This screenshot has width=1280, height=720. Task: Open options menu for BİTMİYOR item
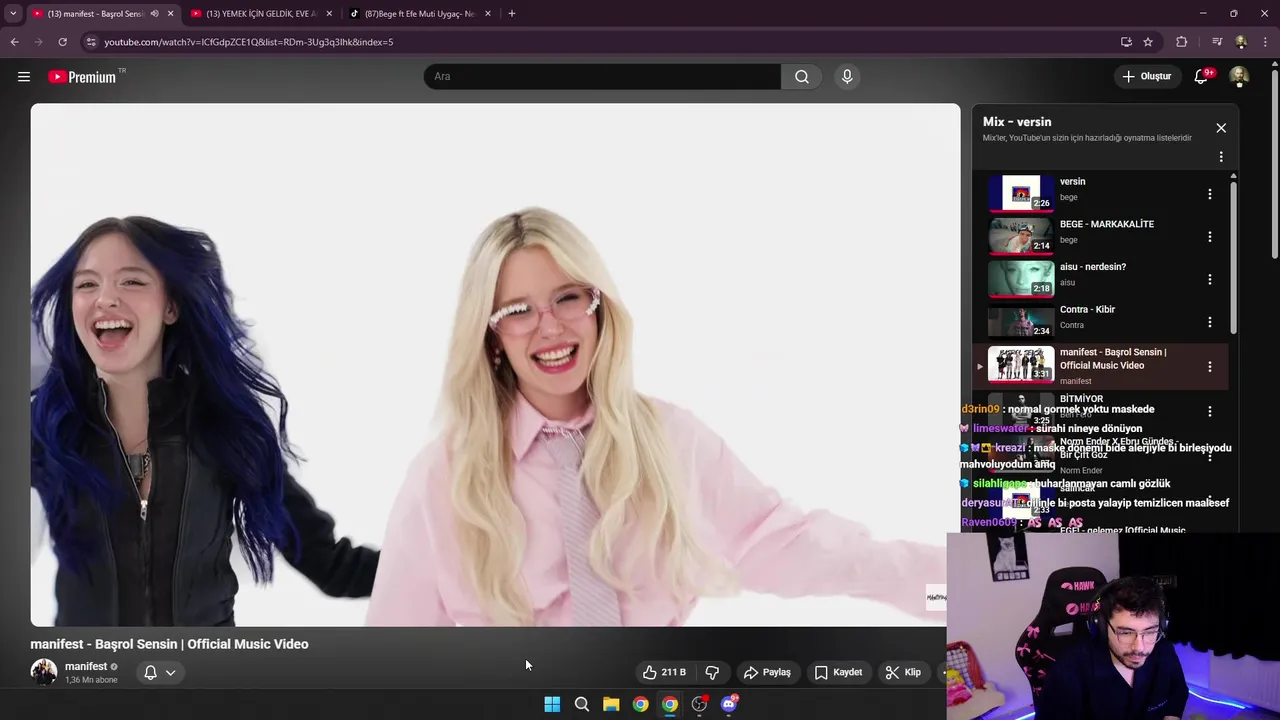1210,411
